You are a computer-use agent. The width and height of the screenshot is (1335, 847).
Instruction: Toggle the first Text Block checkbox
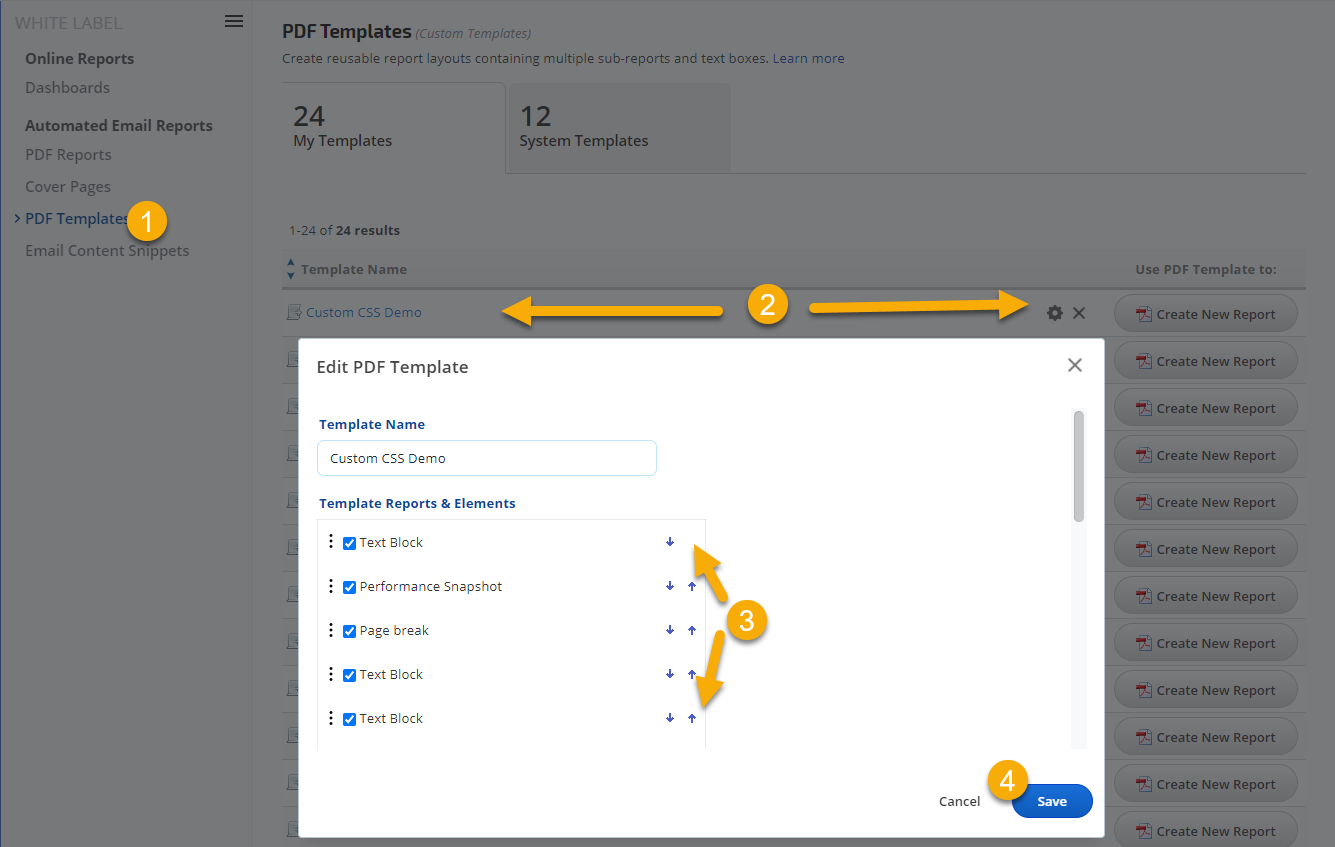pyautogui.click(x=349, y=543)
